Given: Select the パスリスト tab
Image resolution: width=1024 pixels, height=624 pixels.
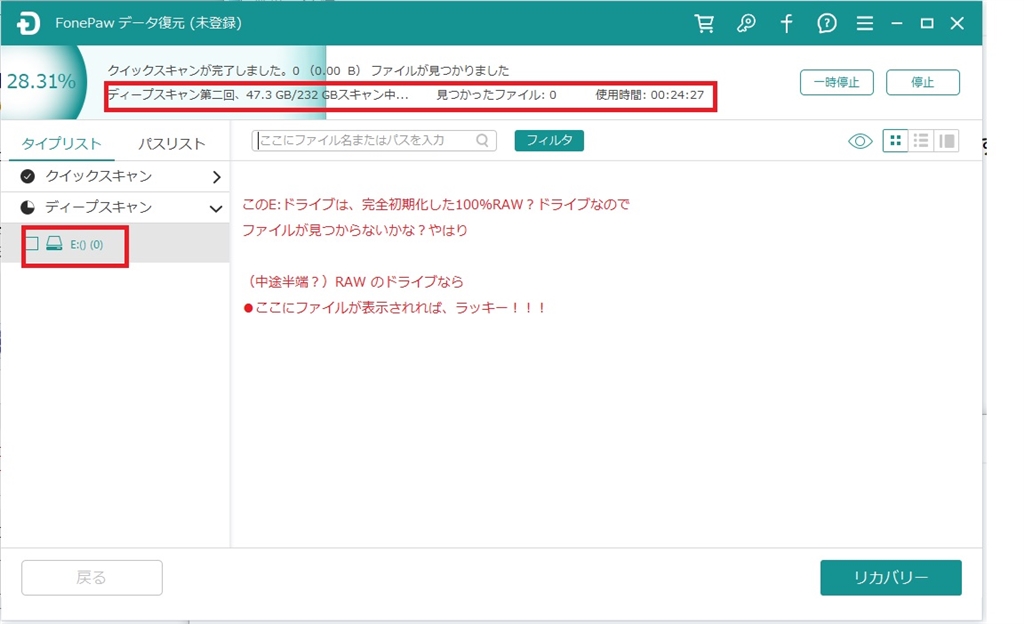Looking at the screenshot, I should [172, 144].
